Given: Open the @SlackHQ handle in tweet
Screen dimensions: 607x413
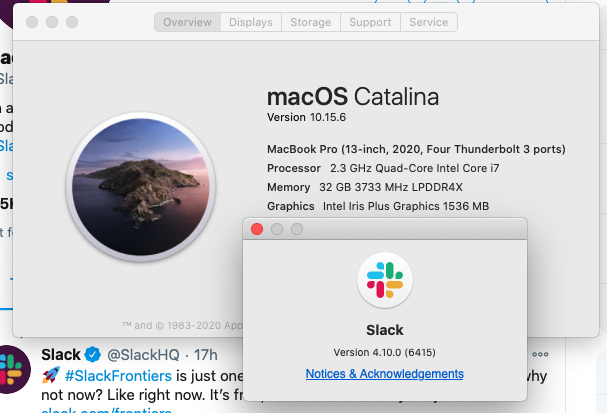Looking at the screenshot, I should tap(143, 355).
